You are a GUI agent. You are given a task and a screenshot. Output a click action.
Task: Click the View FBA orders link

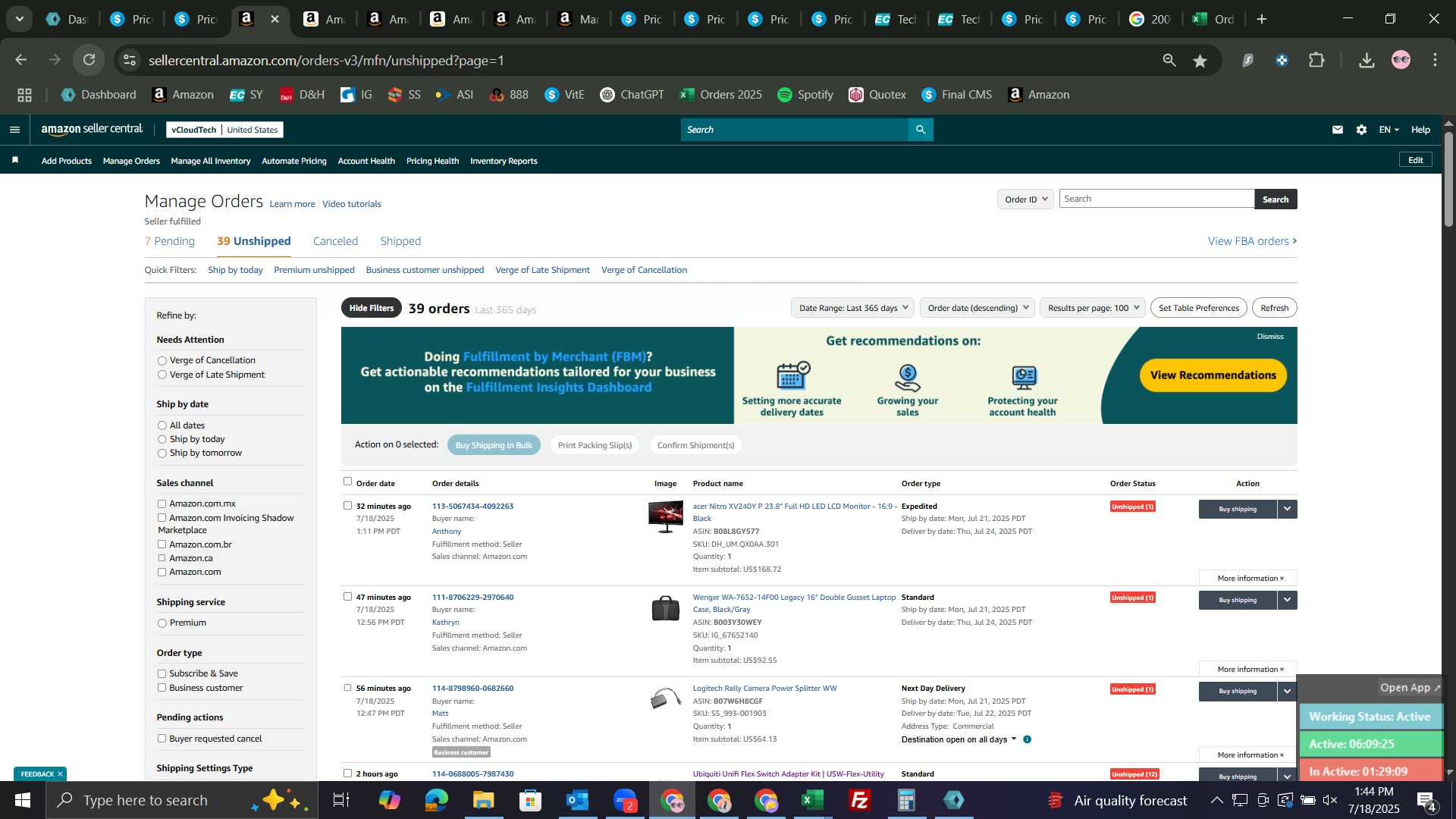pos(1252,241)
